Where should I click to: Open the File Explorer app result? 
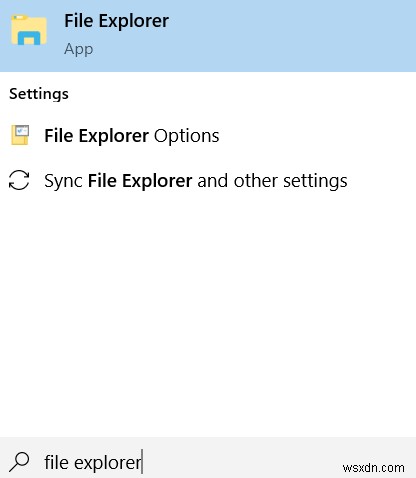[x=208, y=36]
